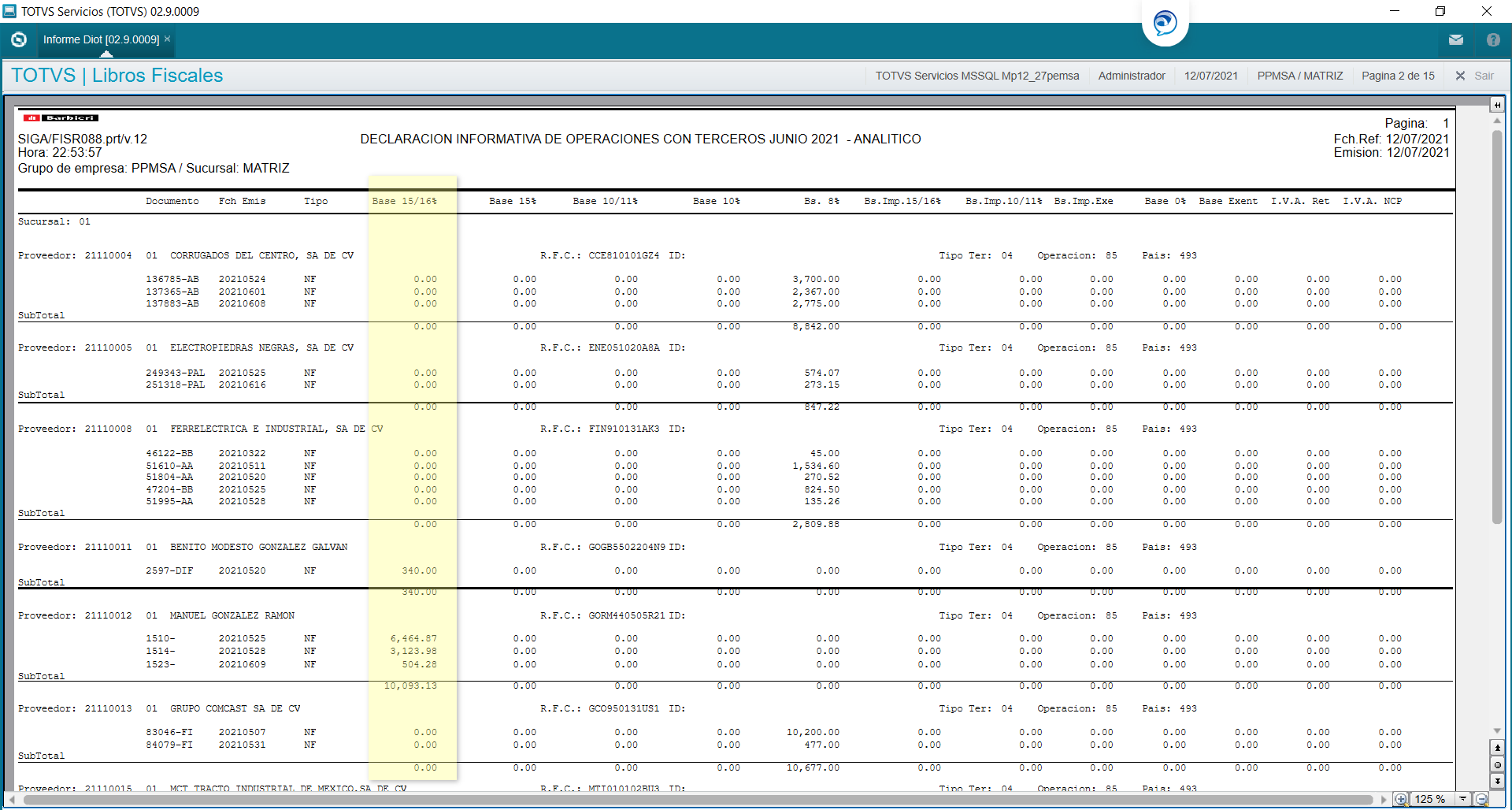Click the I.V.A. Ret column header

point(1299,201)
